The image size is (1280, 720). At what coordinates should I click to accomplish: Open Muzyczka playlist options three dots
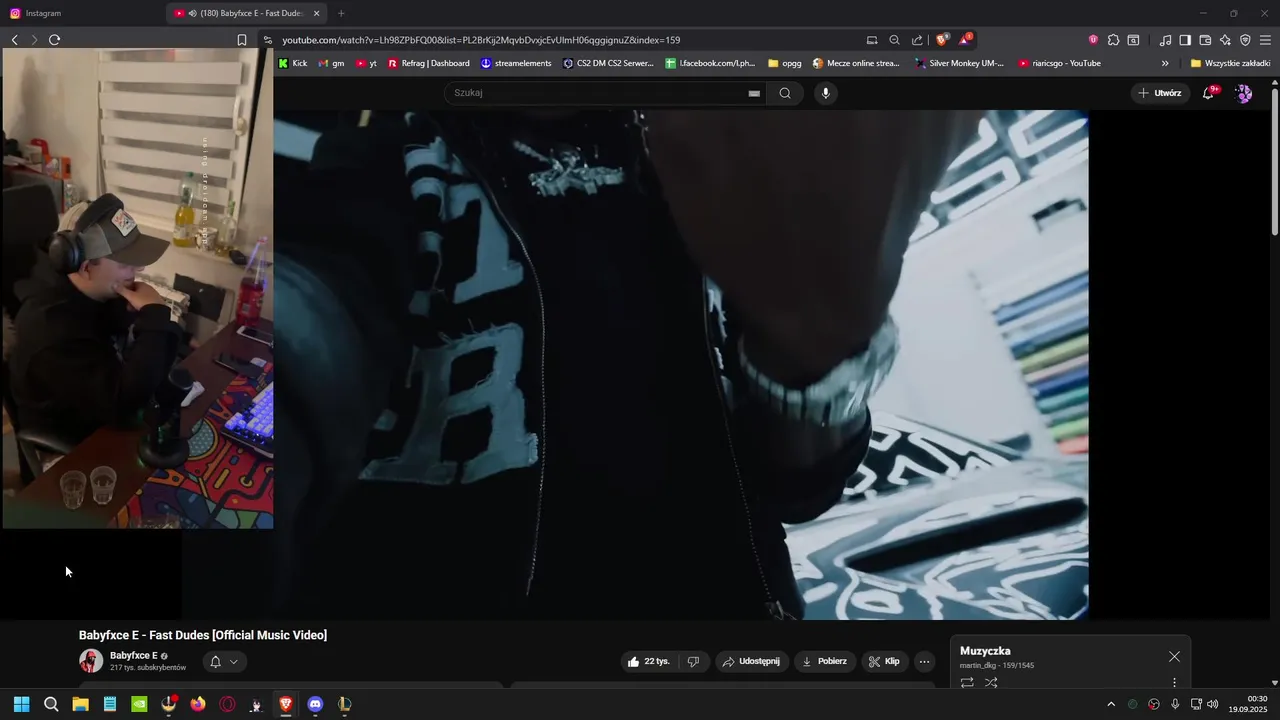(1174, 683)
